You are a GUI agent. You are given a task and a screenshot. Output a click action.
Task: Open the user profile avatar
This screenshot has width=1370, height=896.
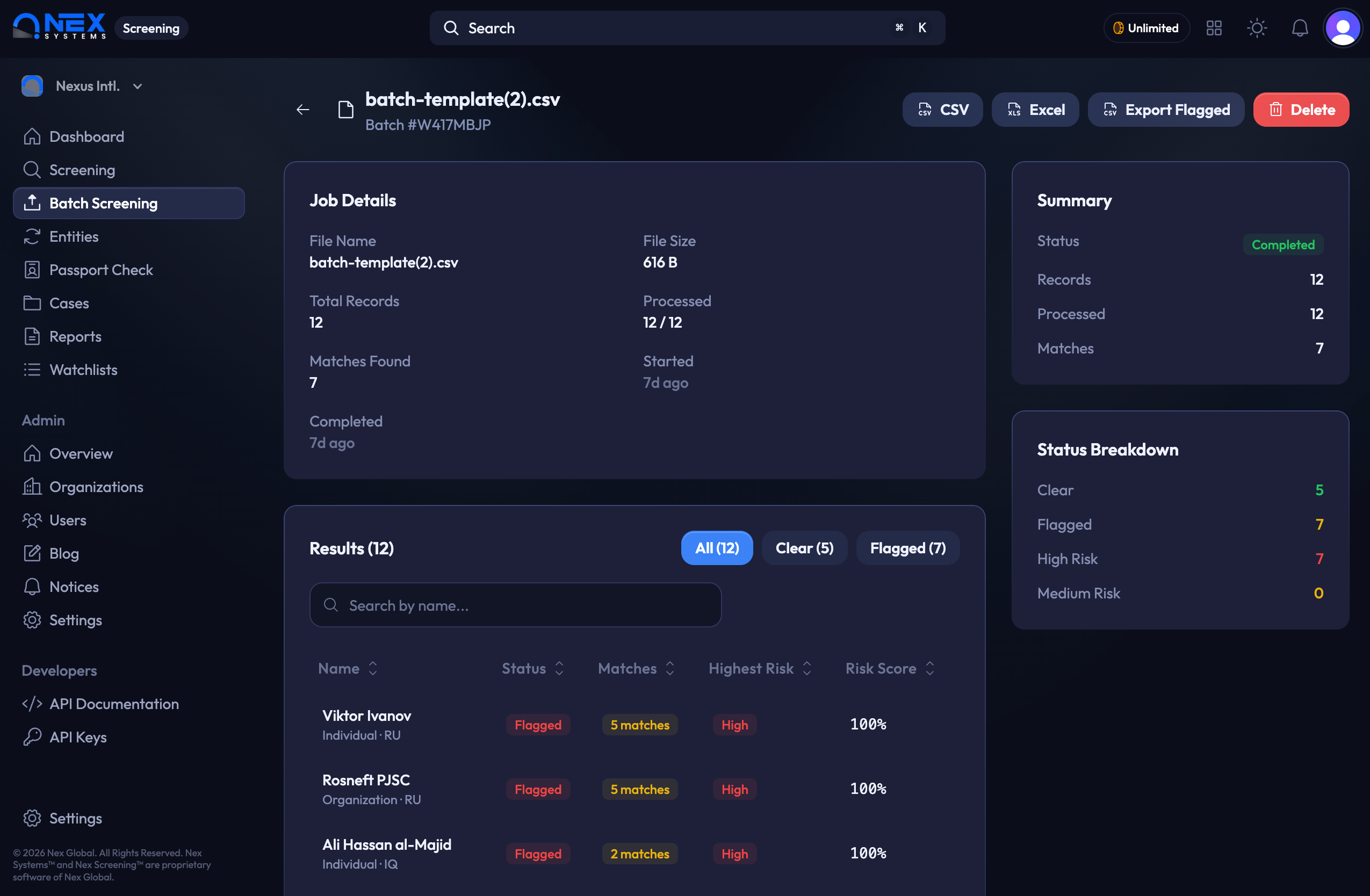tap(1343, 27)
